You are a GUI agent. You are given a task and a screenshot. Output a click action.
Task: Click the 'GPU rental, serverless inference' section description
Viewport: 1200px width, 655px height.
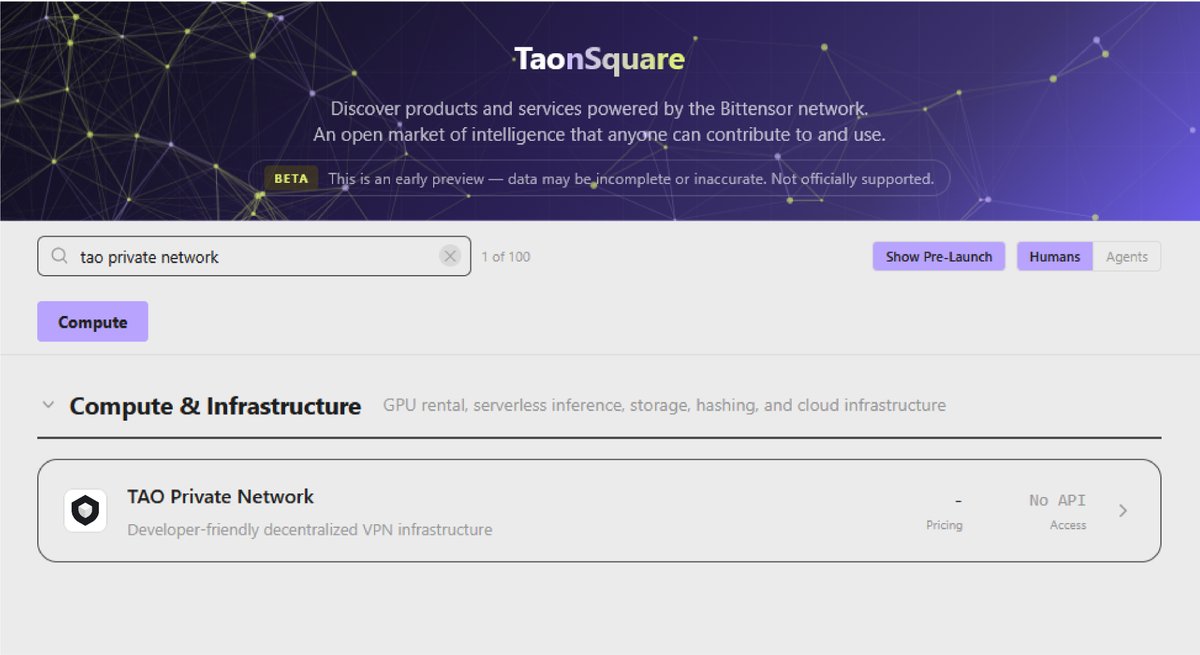pyautogui.click(x=664, y=405)
